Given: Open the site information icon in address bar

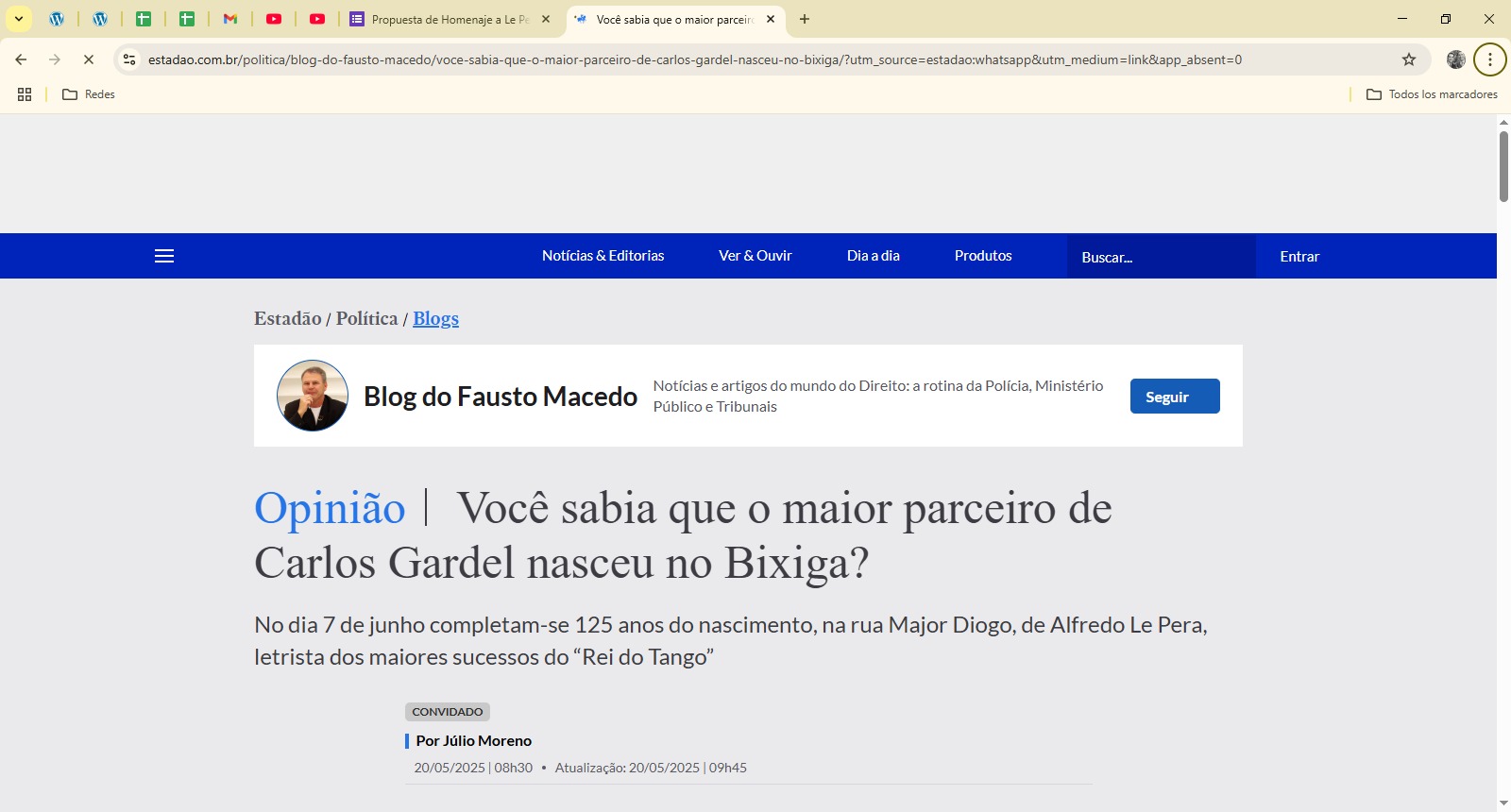Looking at the screenshot, I should 130,59.
